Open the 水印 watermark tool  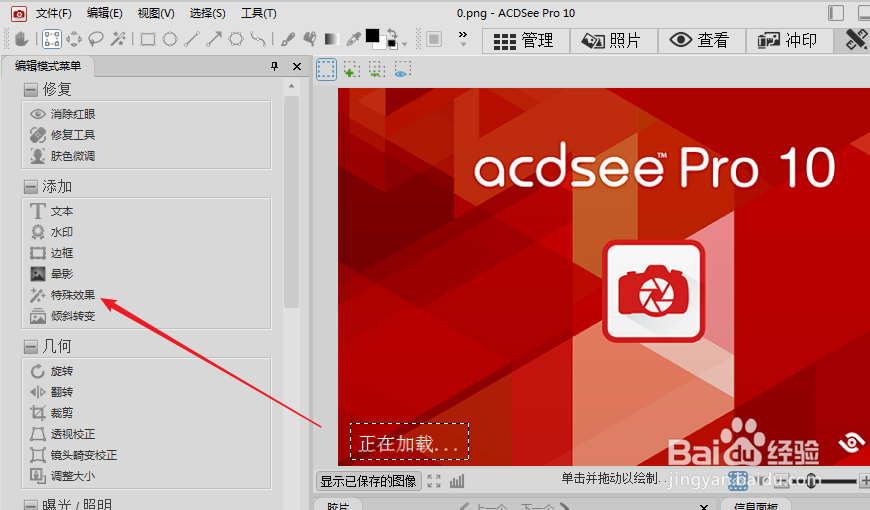click(52, 232)
